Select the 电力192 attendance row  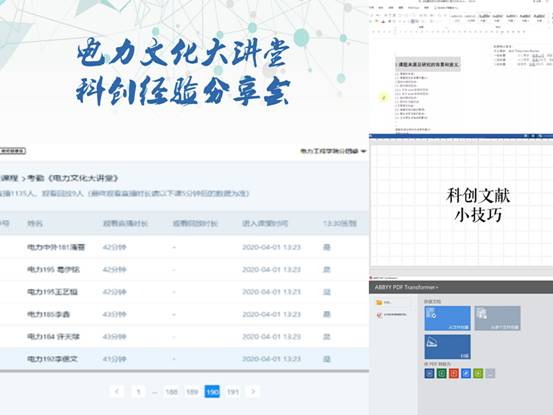pyautogui.click(x=184, y=359)
